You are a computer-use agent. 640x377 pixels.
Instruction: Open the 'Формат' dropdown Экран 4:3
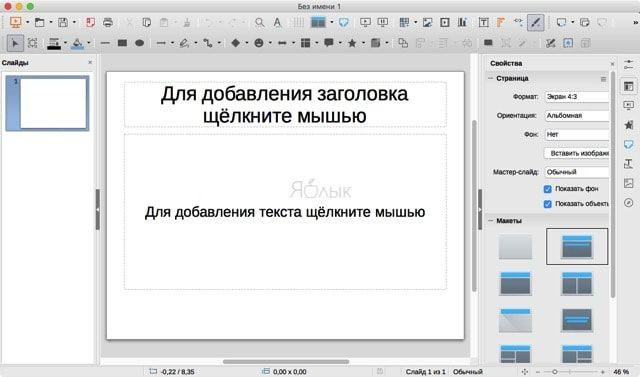coord(577,97)
